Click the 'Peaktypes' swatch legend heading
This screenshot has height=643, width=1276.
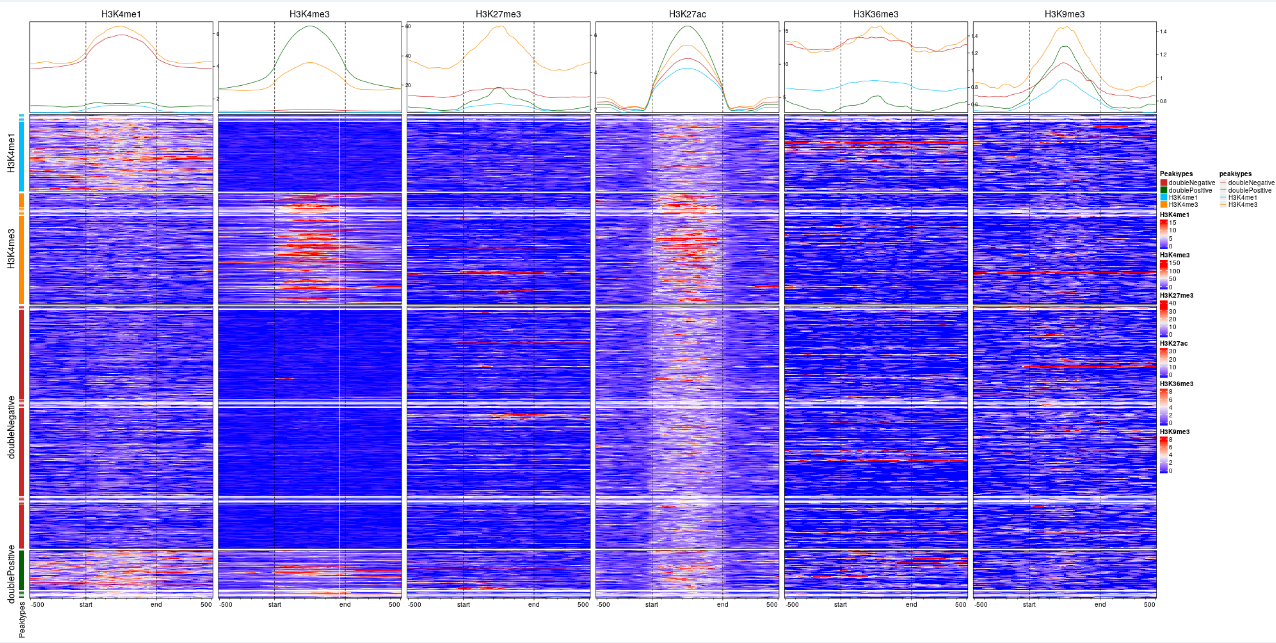pos(1176,174)
